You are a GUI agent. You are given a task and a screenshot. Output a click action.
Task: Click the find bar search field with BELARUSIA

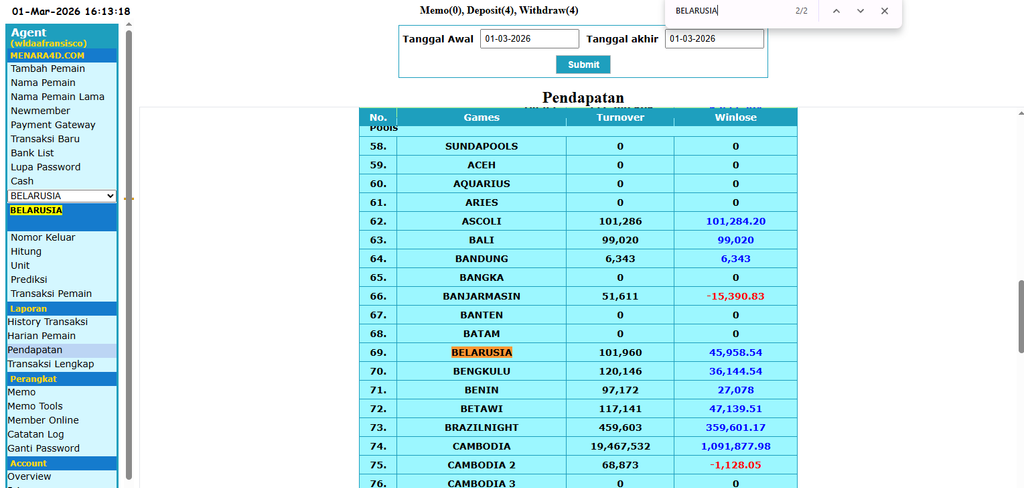[728, 11]
